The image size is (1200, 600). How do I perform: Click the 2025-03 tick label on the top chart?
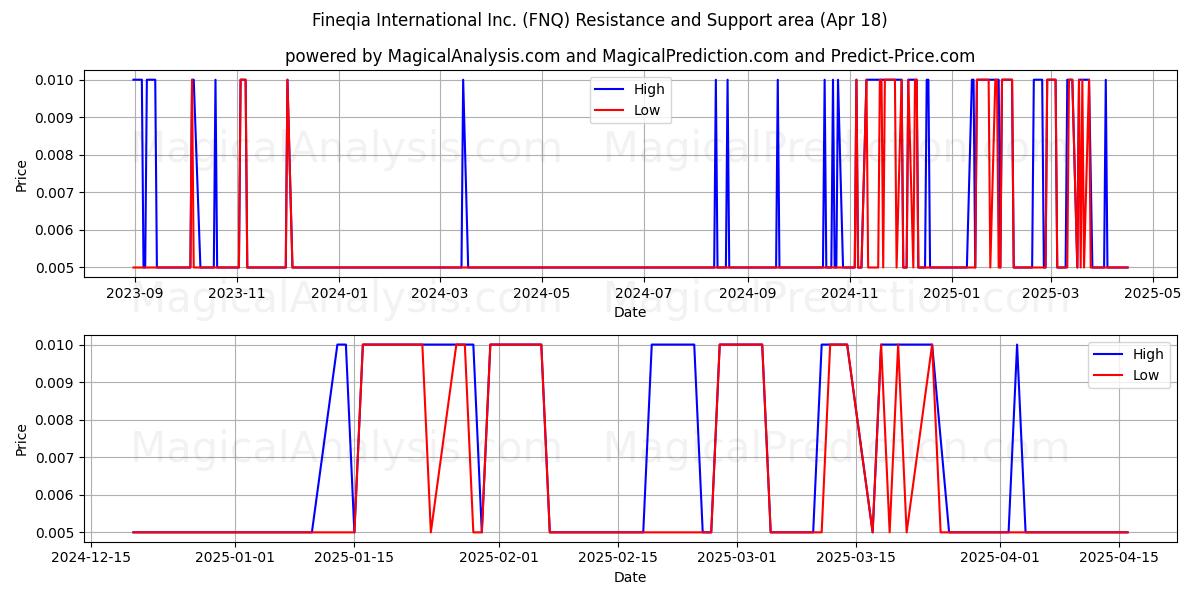[x=1050, y=293]
